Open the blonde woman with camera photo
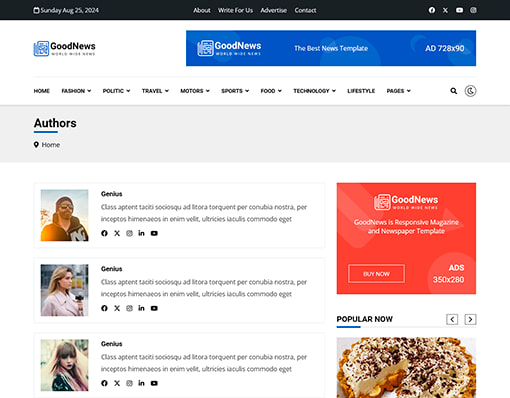 click(x=64, y=290)
